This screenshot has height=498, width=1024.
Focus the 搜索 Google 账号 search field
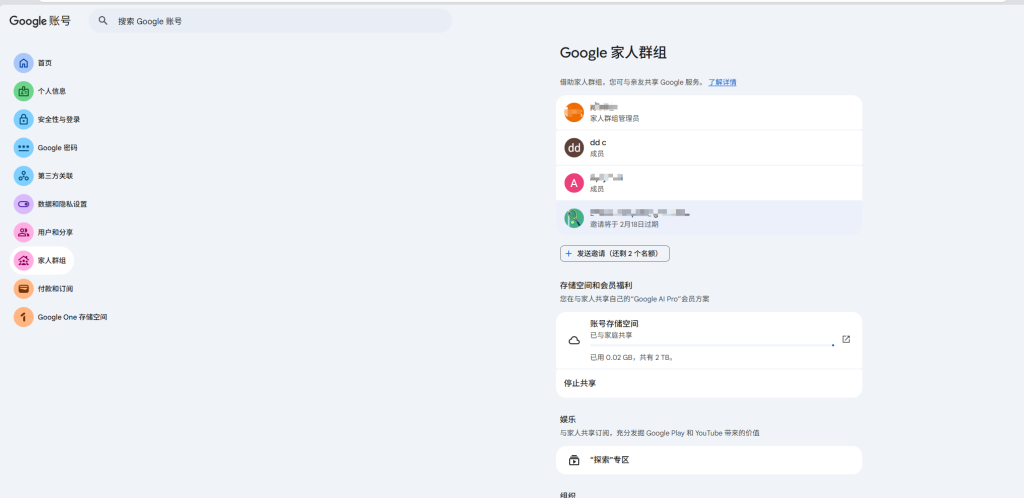pos(270,21)
